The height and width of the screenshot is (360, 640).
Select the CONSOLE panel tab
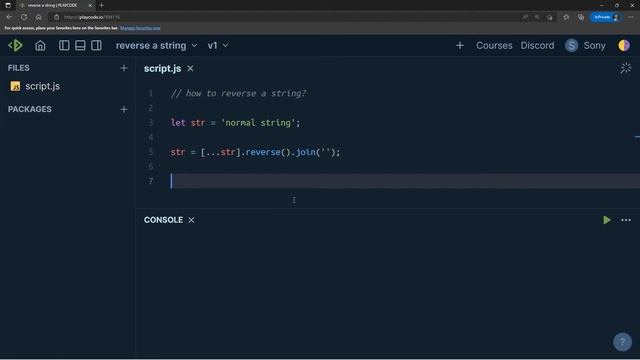click(x=163, y=220)
